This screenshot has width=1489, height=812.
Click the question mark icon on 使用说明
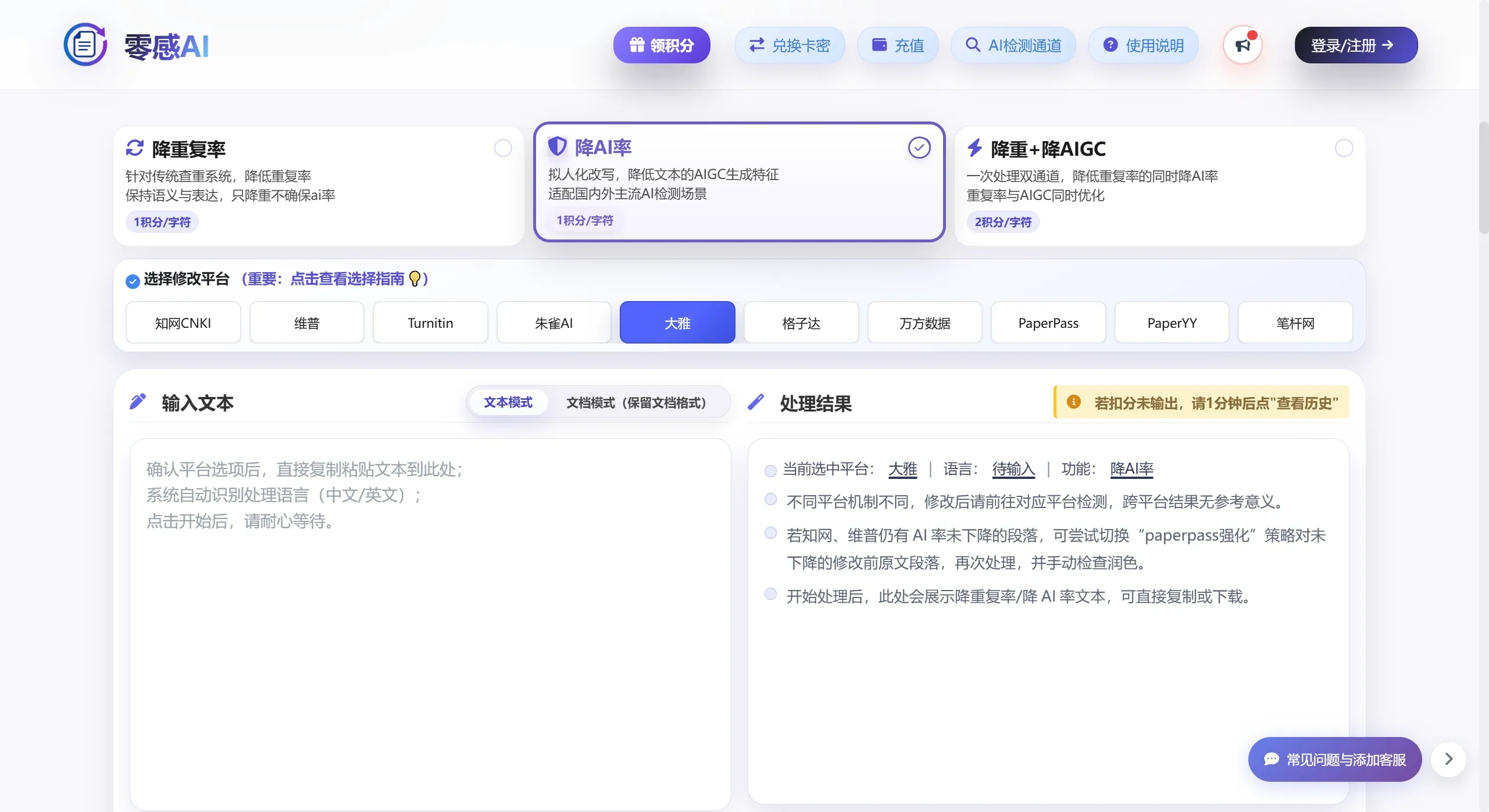(1109, 45)
